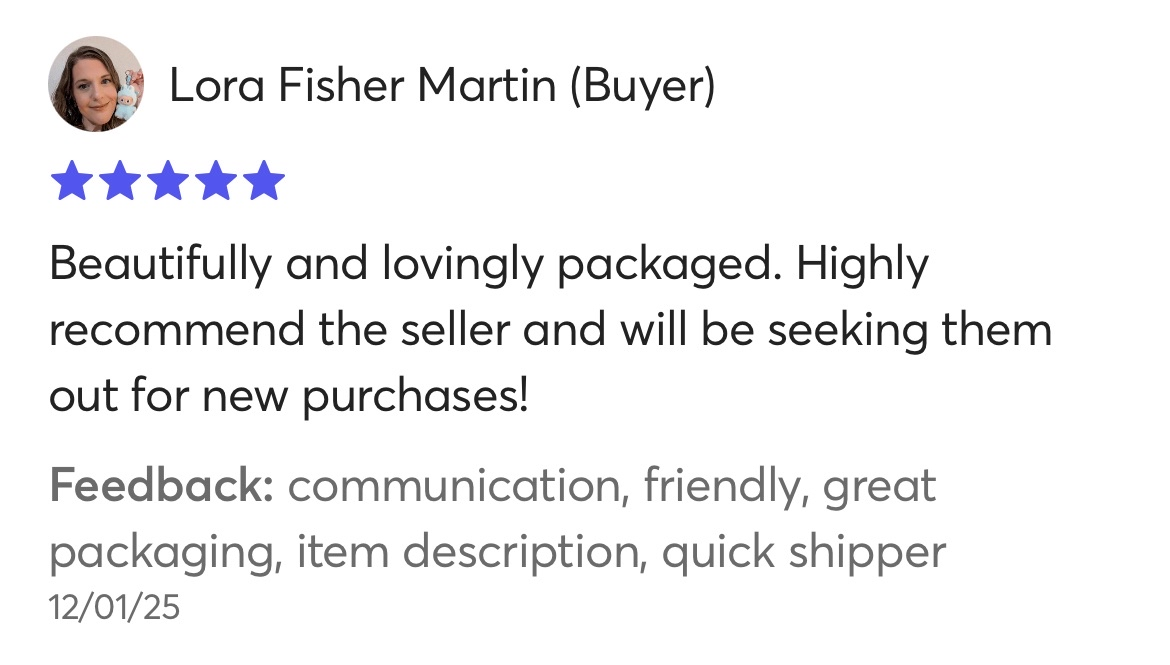1170x665 pixels.
Task: Select the third rating star
Action: pos(167,183)
